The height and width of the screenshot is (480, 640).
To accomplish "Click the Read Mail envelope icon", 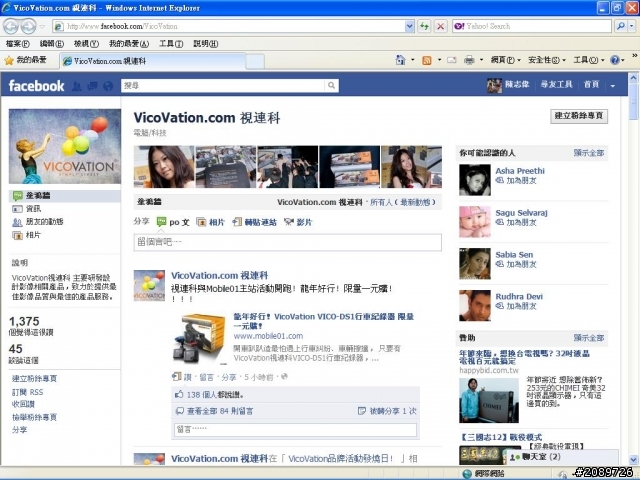I will (451, 60).
